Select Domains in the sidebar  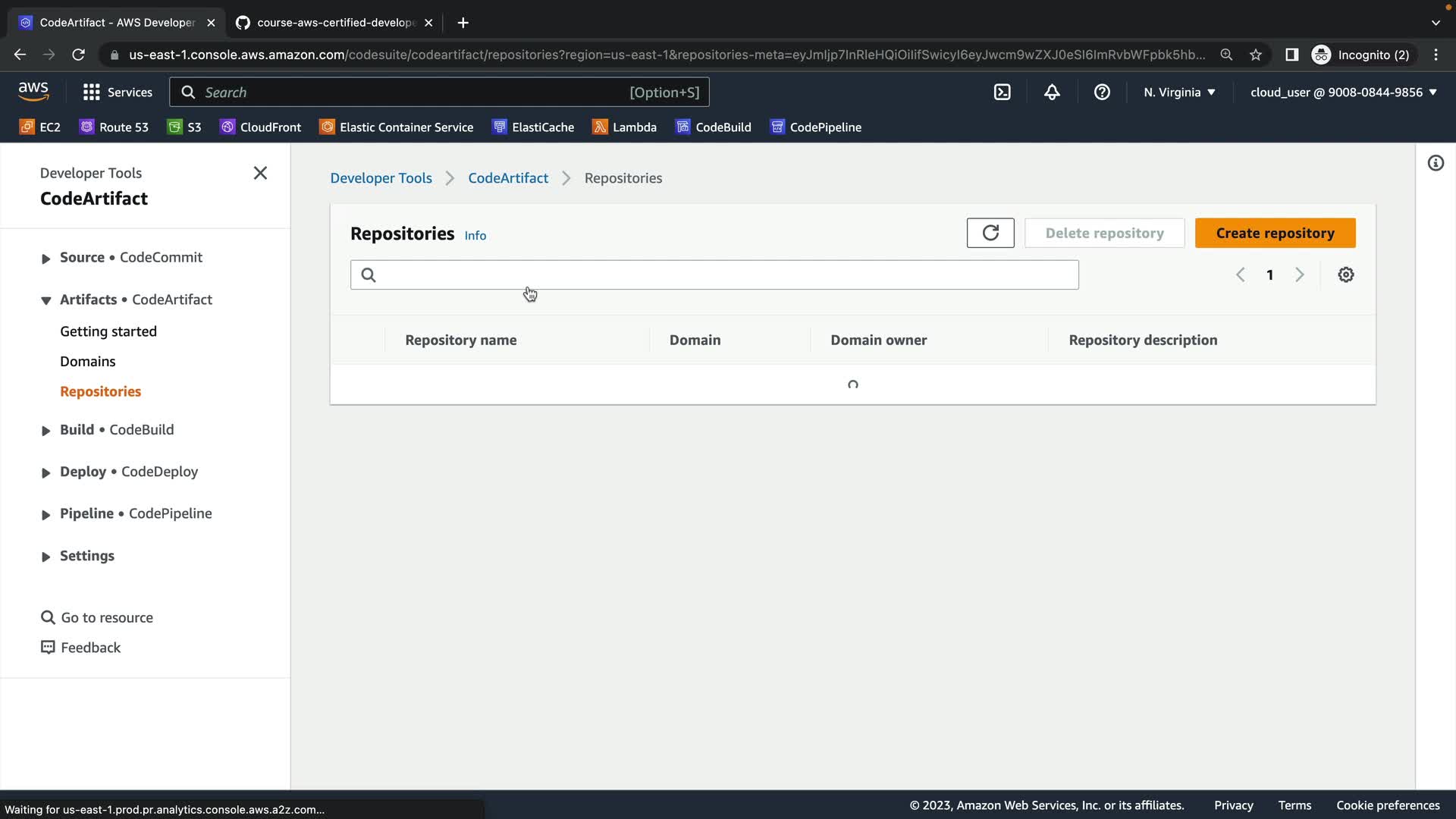(88, 361)
